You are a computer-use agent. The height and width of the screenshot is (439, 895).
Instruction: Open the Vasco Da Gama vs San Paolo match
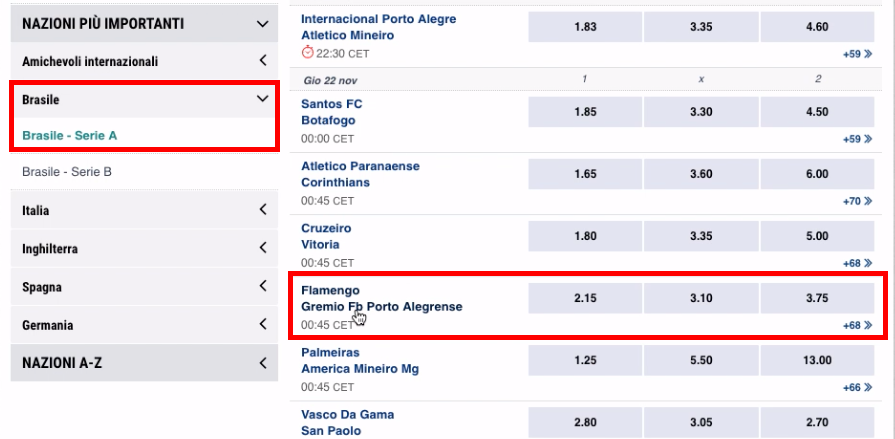(x=348, y=422)
